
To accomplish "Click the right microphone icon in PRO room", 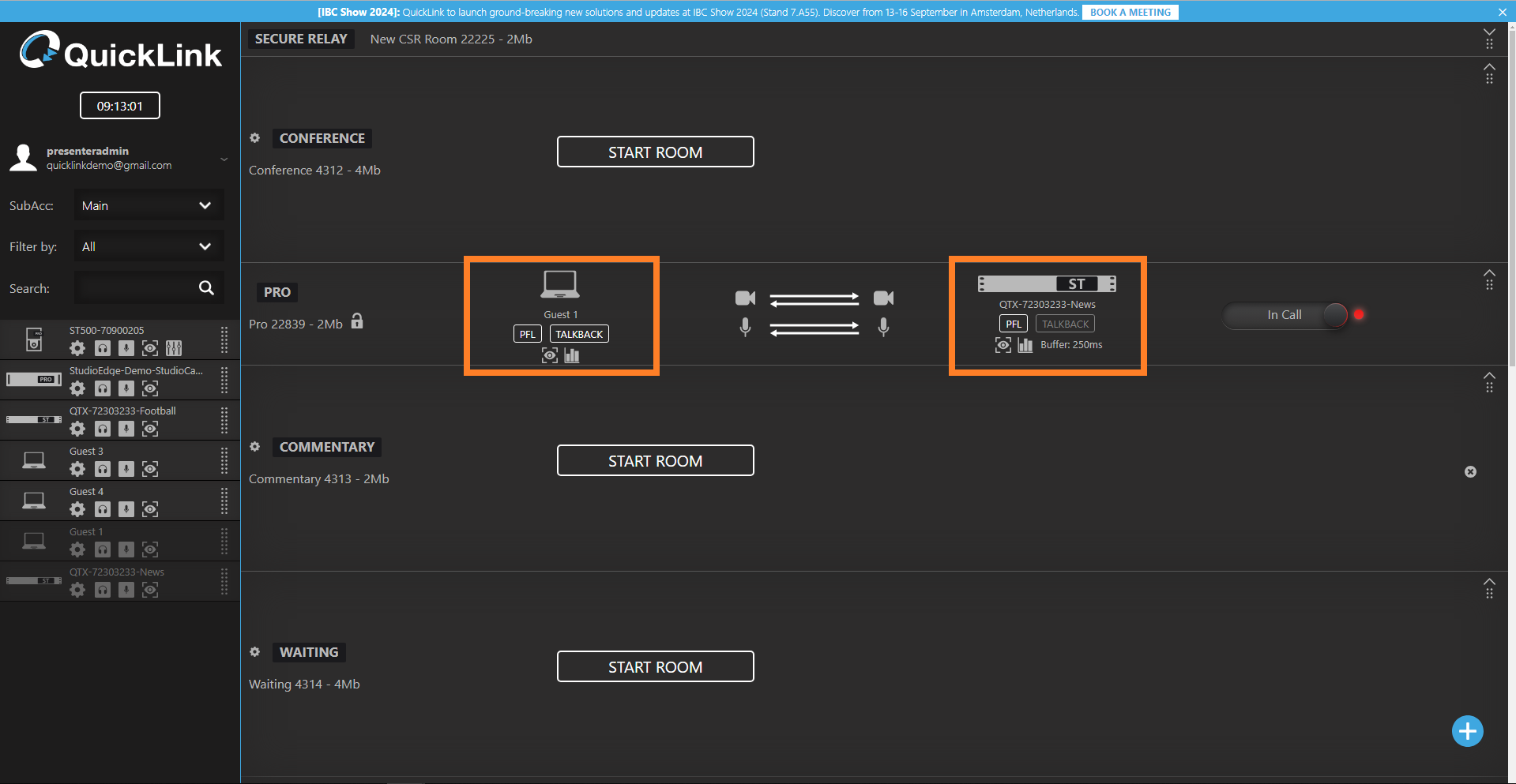I will [883, 327].
